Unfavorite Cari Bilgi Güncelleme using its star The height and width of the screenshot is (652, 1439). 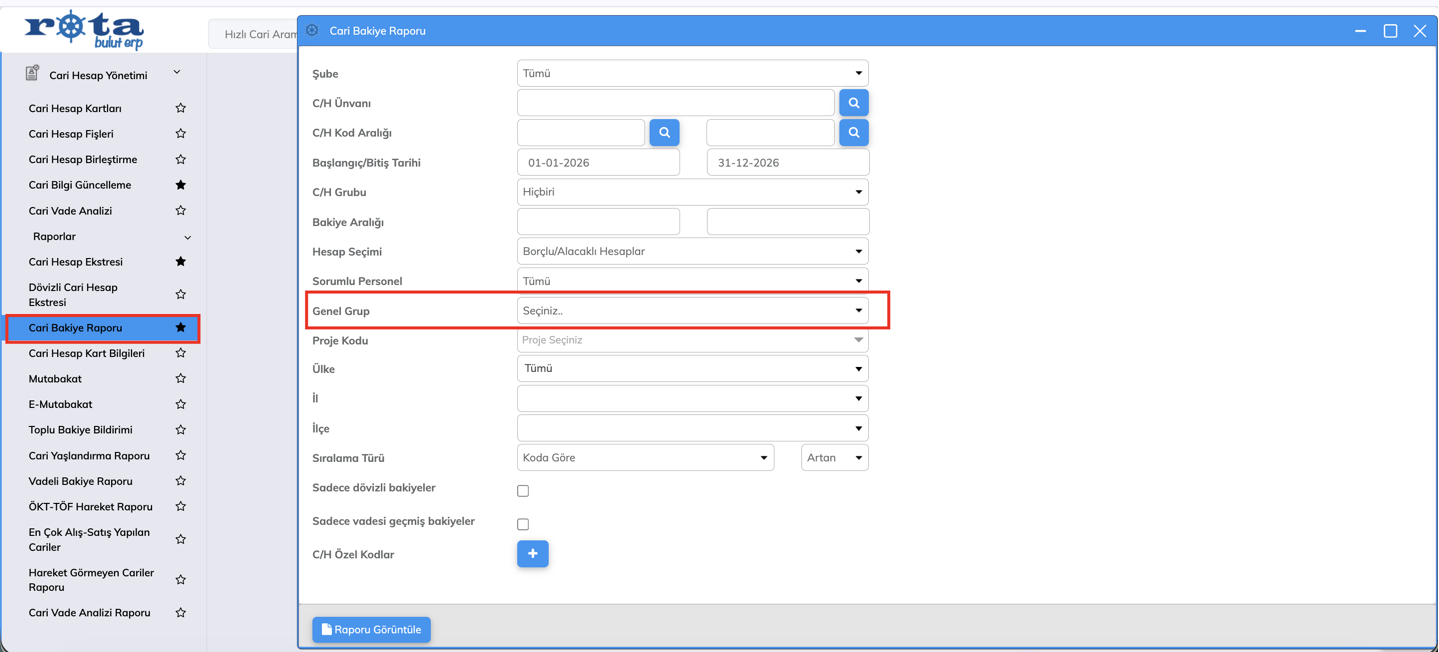181,185
